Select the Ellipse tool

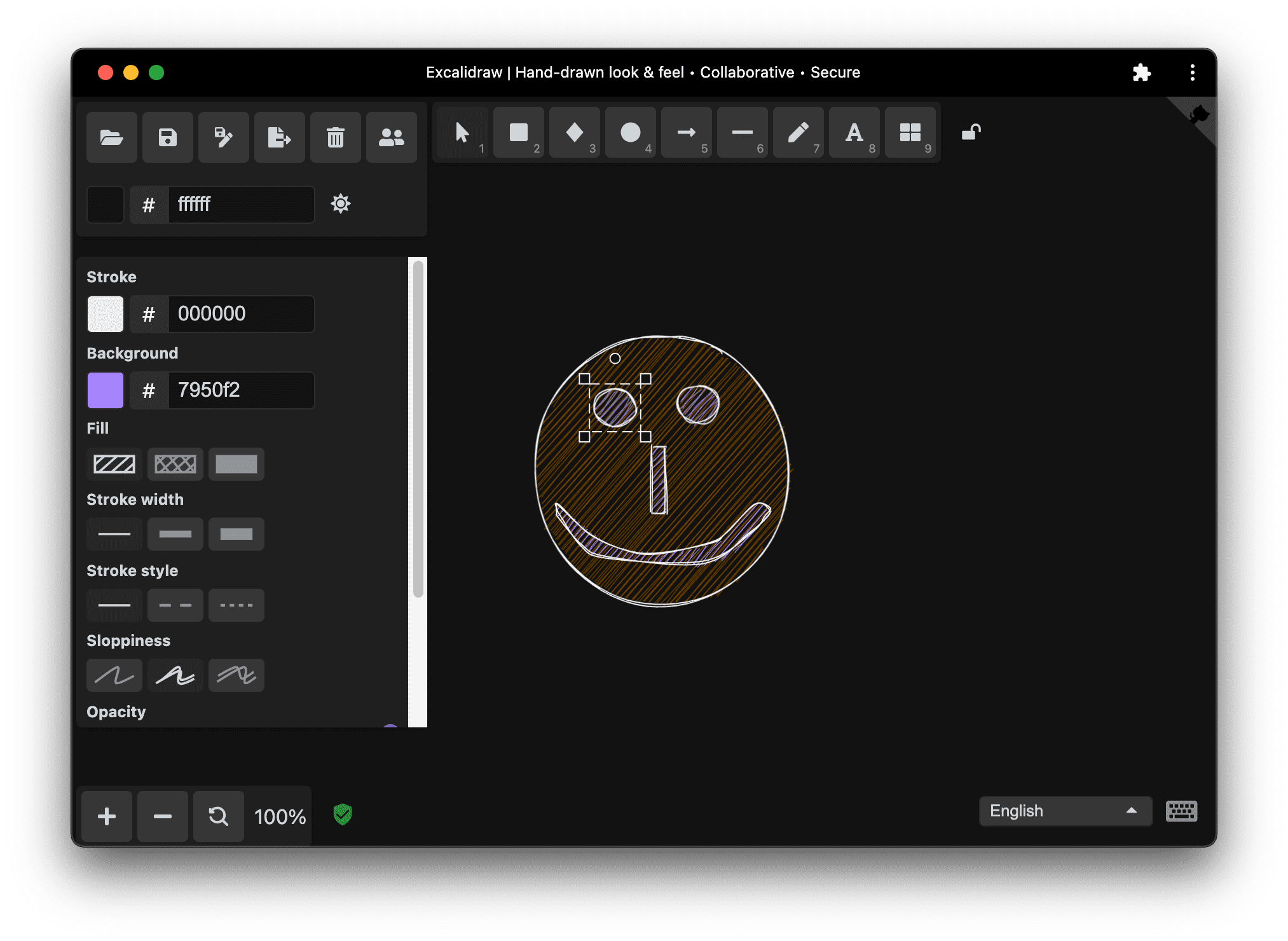[x=629, y=135]
